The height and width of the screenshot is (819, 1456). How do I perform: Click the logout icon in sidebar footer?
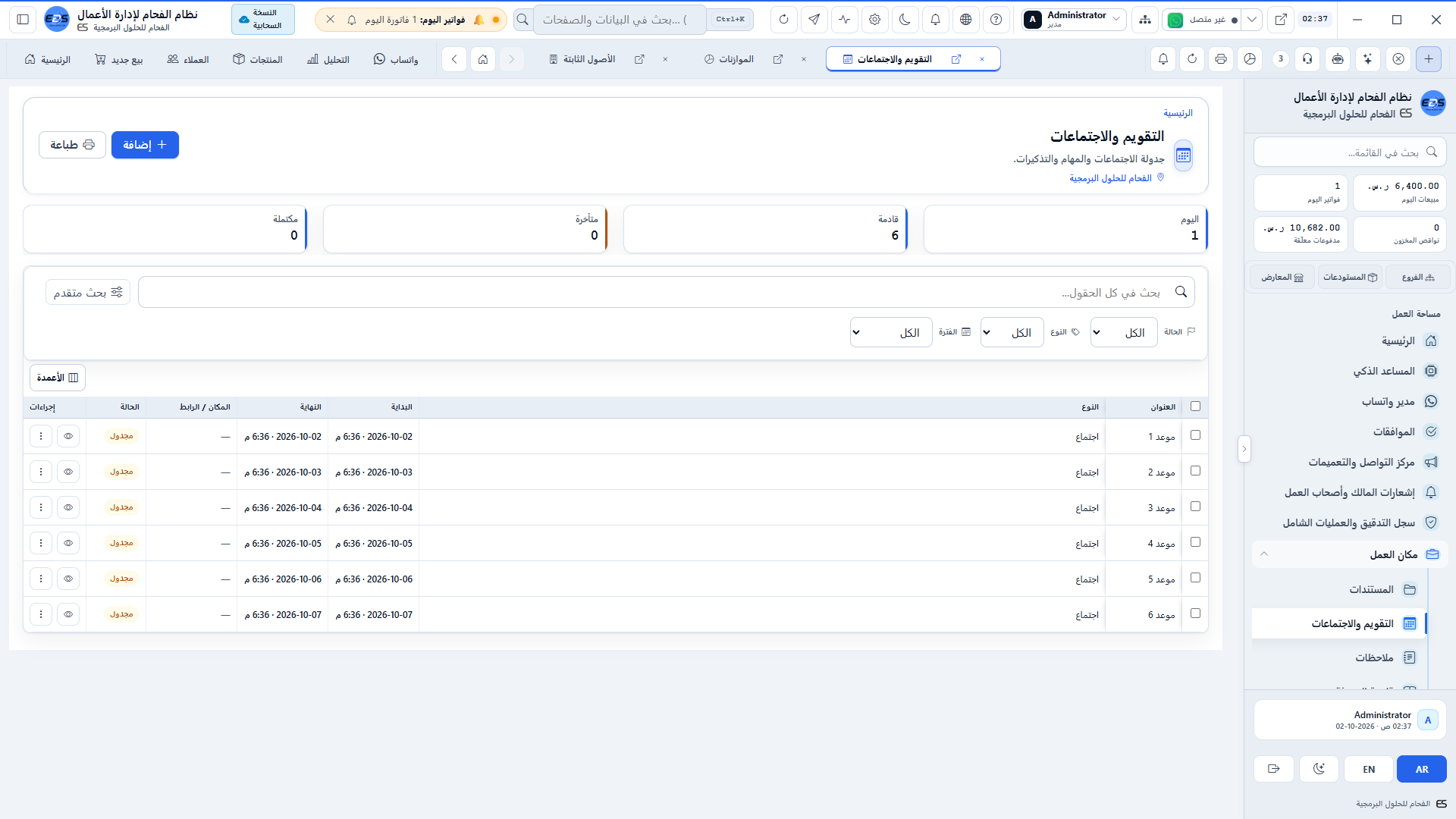click(x=1273, y=769)
